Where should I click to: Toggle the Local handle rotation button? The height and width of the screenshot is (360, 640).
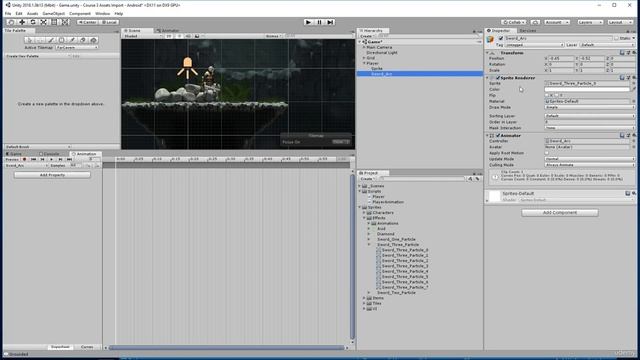(109, 22)
